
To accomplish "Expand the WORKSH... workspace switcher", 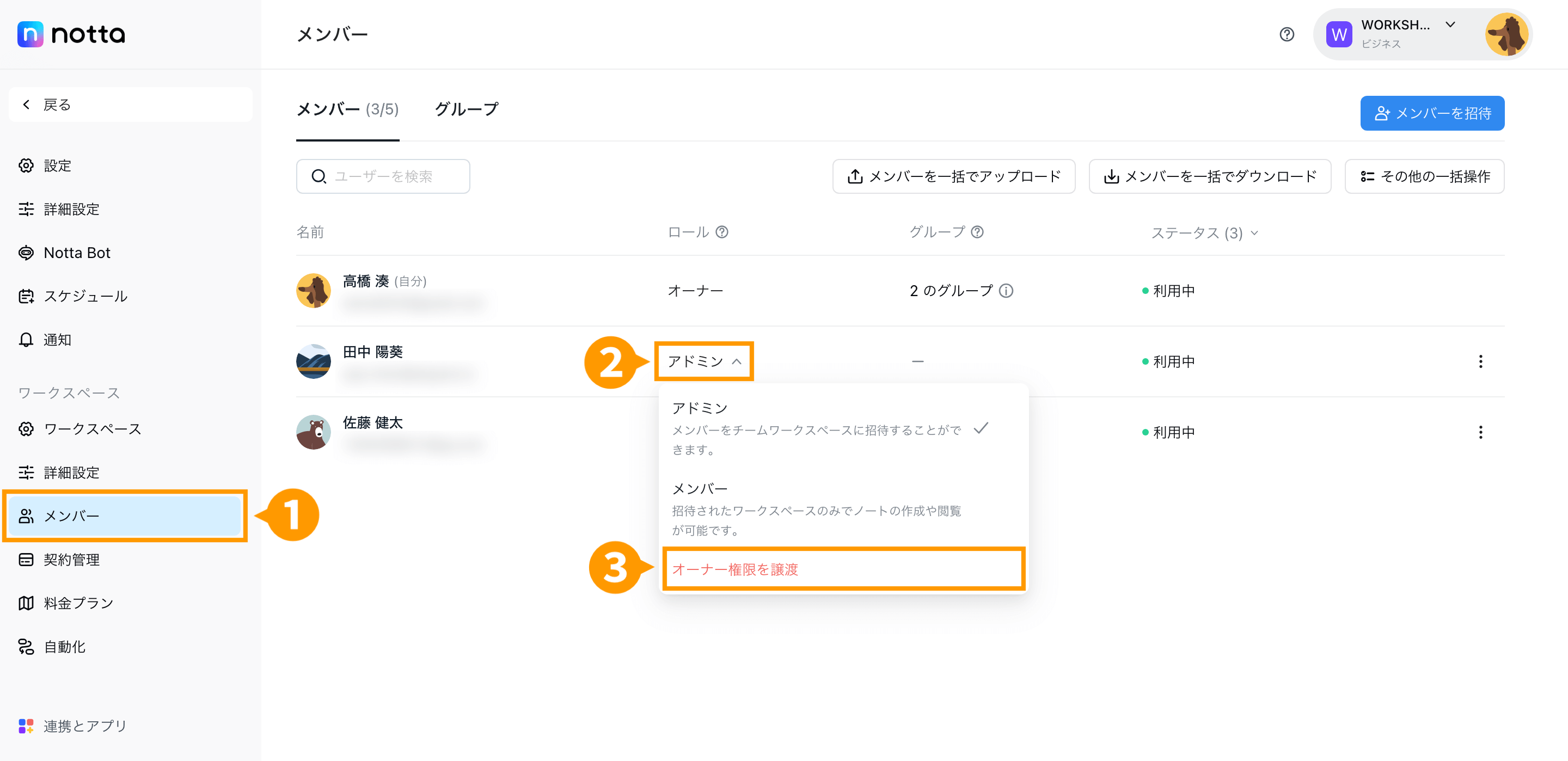I will click(1450, 25).
